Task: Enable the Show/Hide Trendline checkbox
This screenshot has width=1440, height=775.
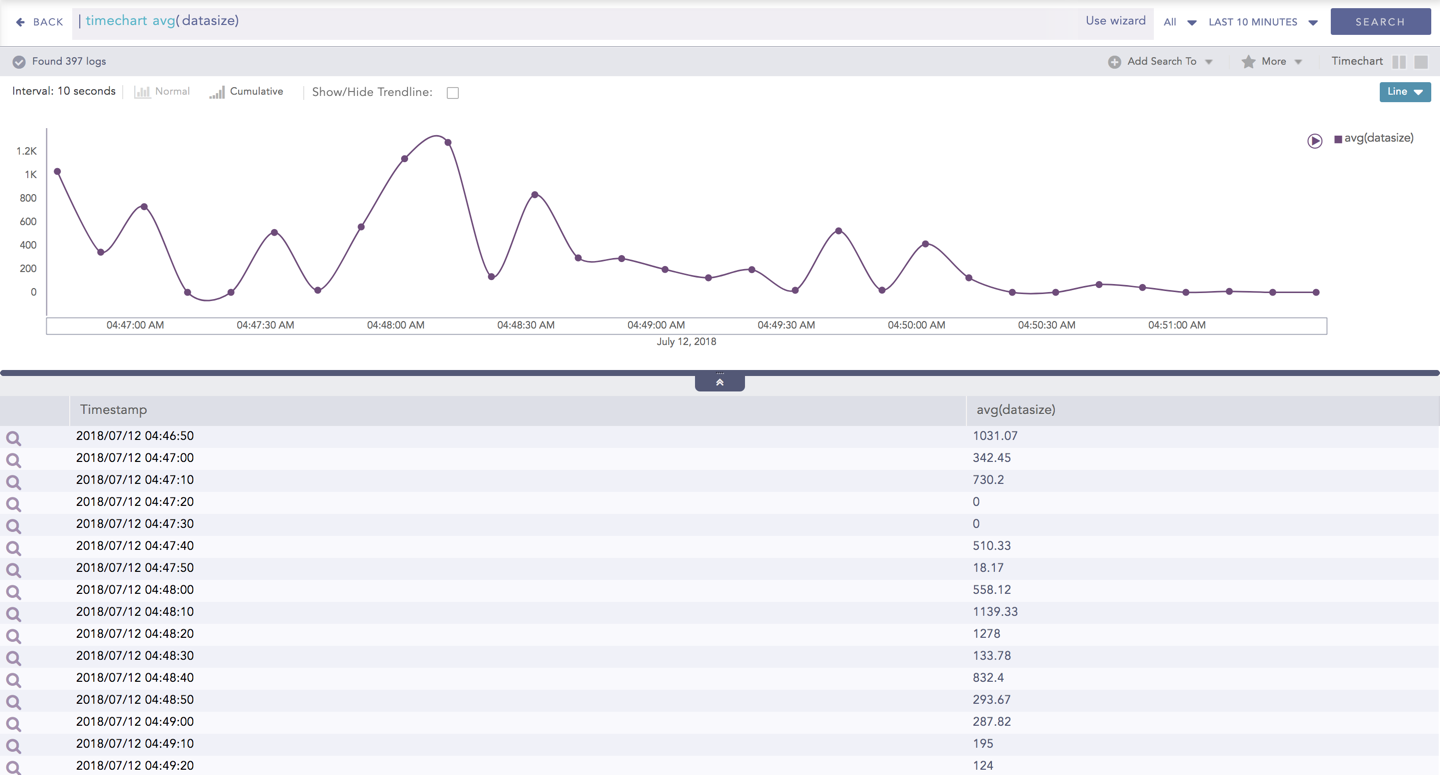Action: 453,93
